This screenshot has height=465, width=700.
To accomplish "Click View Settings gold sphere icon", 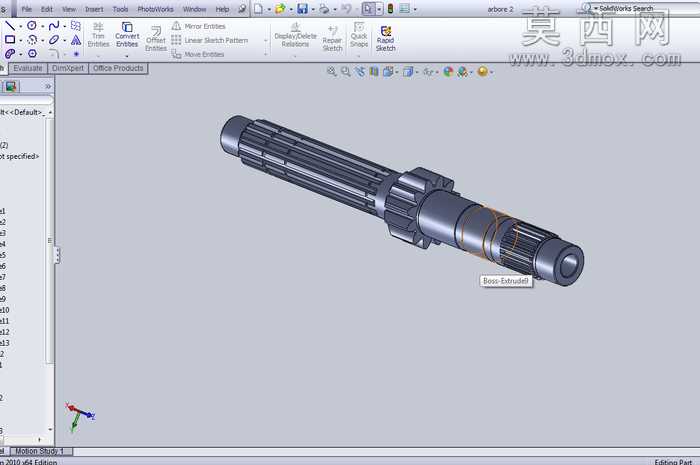I will [x=482, y=71].
